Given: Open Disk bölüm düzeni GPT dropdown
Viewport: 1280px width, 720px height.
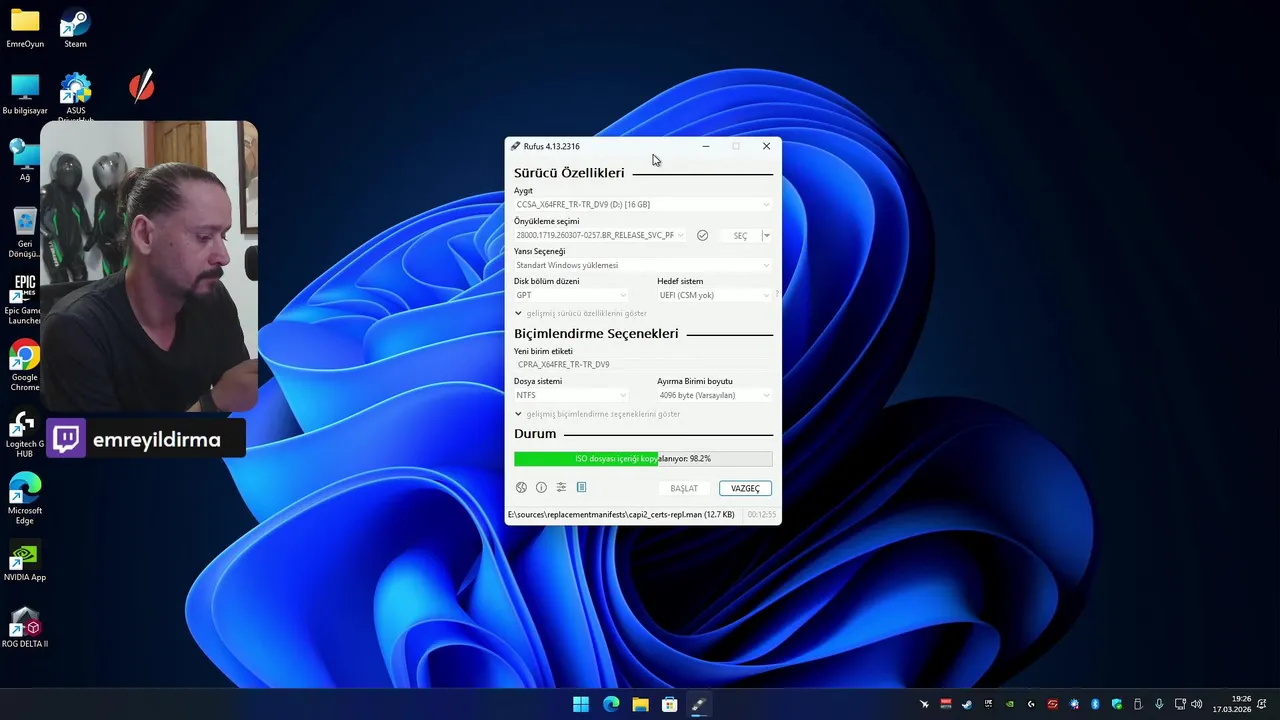Looking at the screenshot, I should pos(571,295).
